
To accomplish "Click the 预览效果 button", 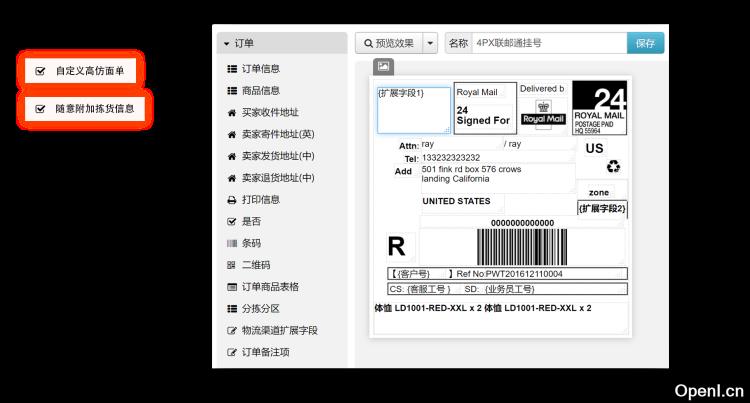I will pyautogui.click(x=389, y=44).
